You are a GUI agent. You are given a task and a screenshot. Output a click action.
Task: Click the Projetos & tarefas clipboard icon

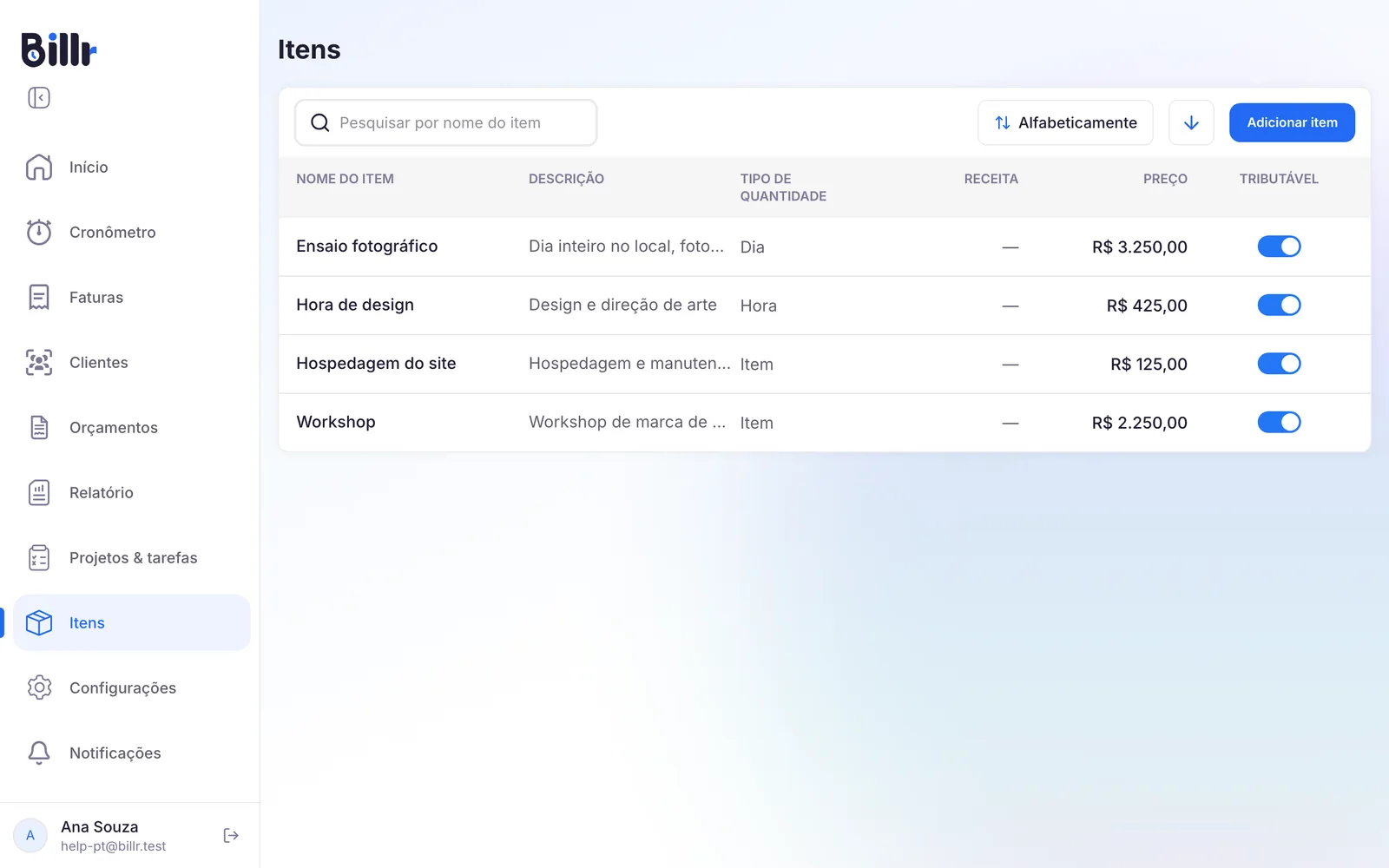coord(39,557)
